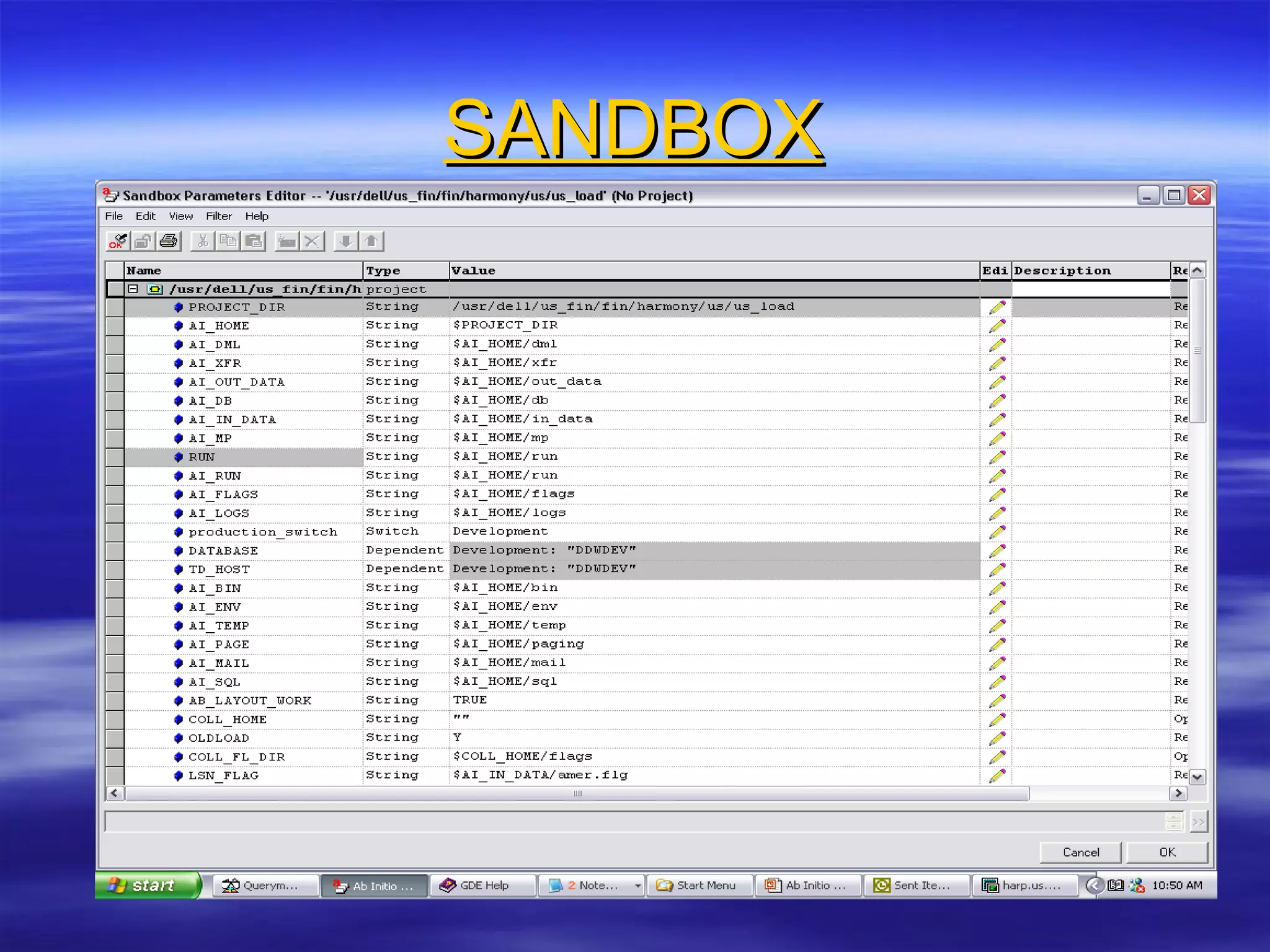Click the Value column header
The width and height of the screenshot is (1270, 952).
click(714, 271)
